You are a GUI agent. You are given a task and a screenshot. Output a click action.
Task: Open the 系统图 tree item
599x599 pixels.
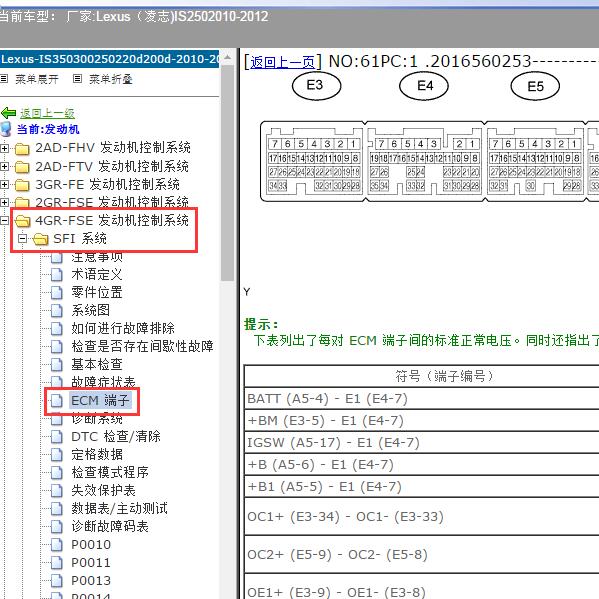click(x=91, y=311)
